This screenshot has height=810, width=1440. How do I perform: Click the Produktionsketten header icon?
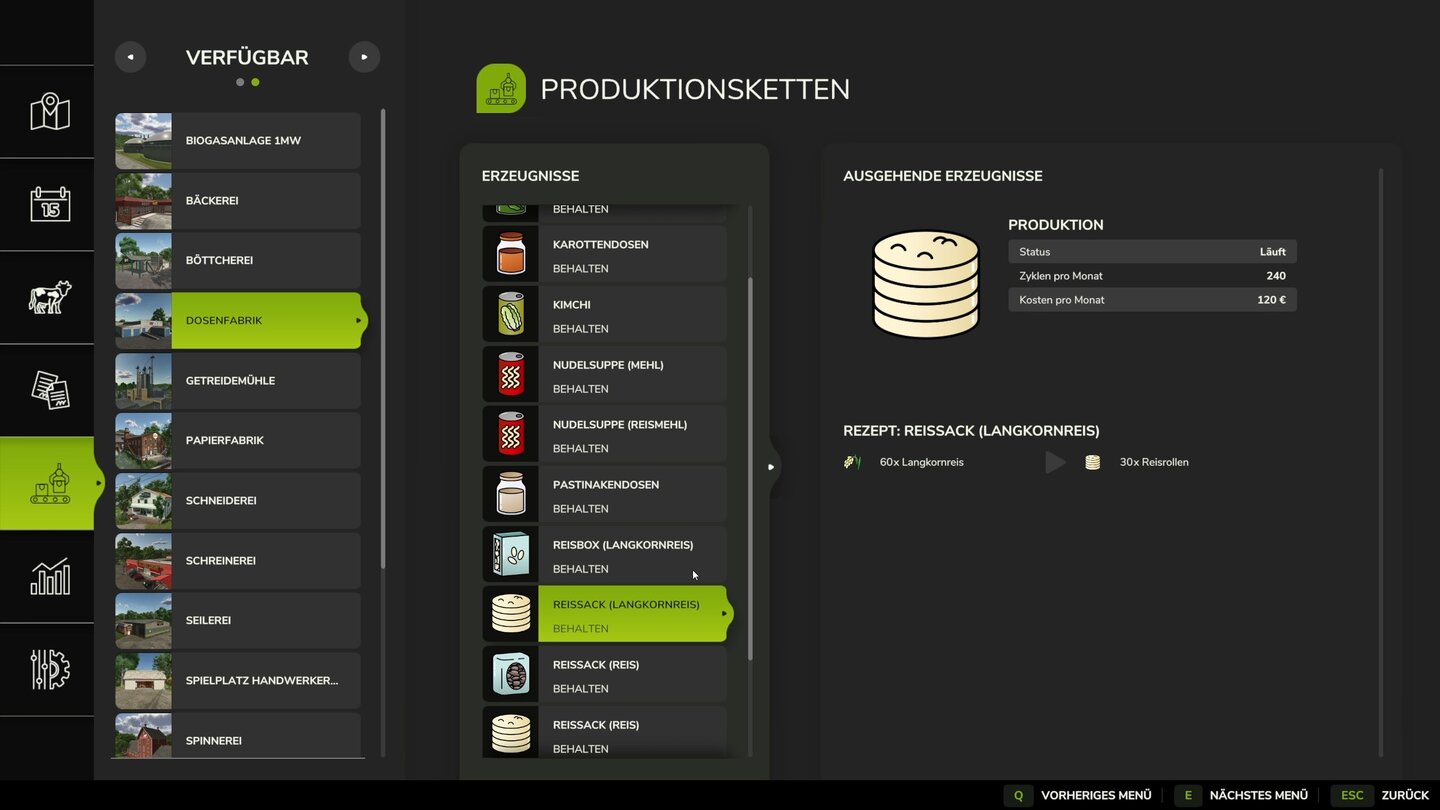tap(501, 89)
